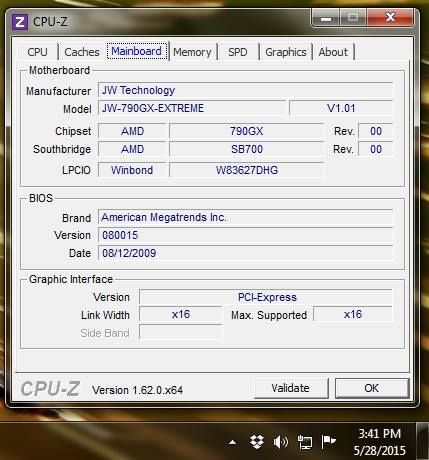Click the chipset value 790GX
Viewport: 429px width, 460px height.
(246, 131)
